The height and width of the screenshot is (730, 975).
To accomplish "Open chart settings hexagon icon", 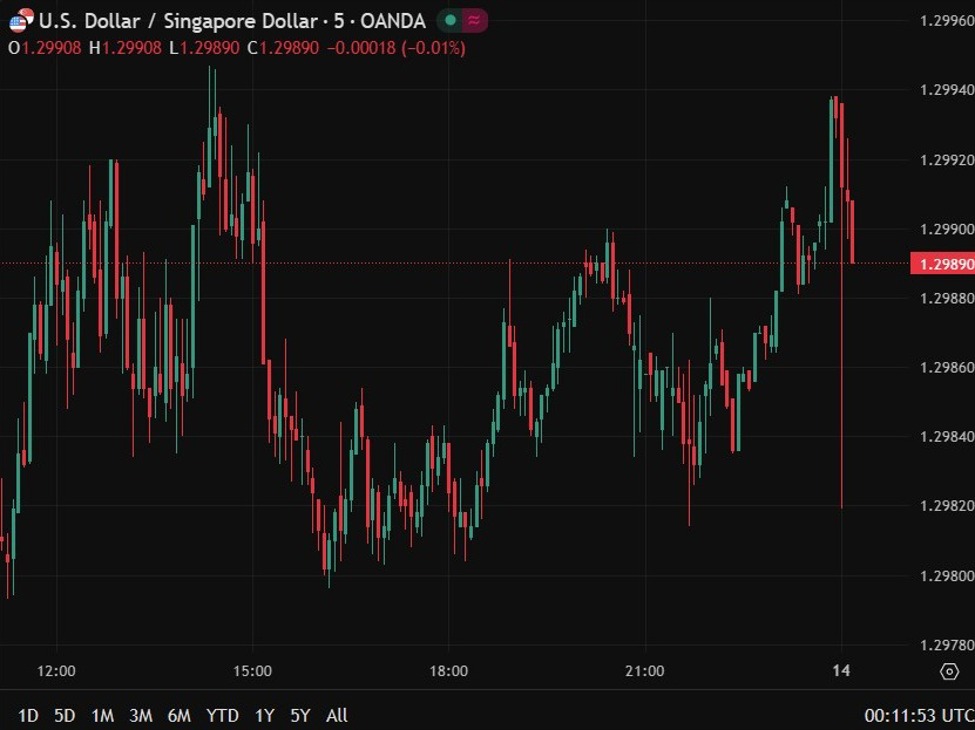I will click(947, 671).
